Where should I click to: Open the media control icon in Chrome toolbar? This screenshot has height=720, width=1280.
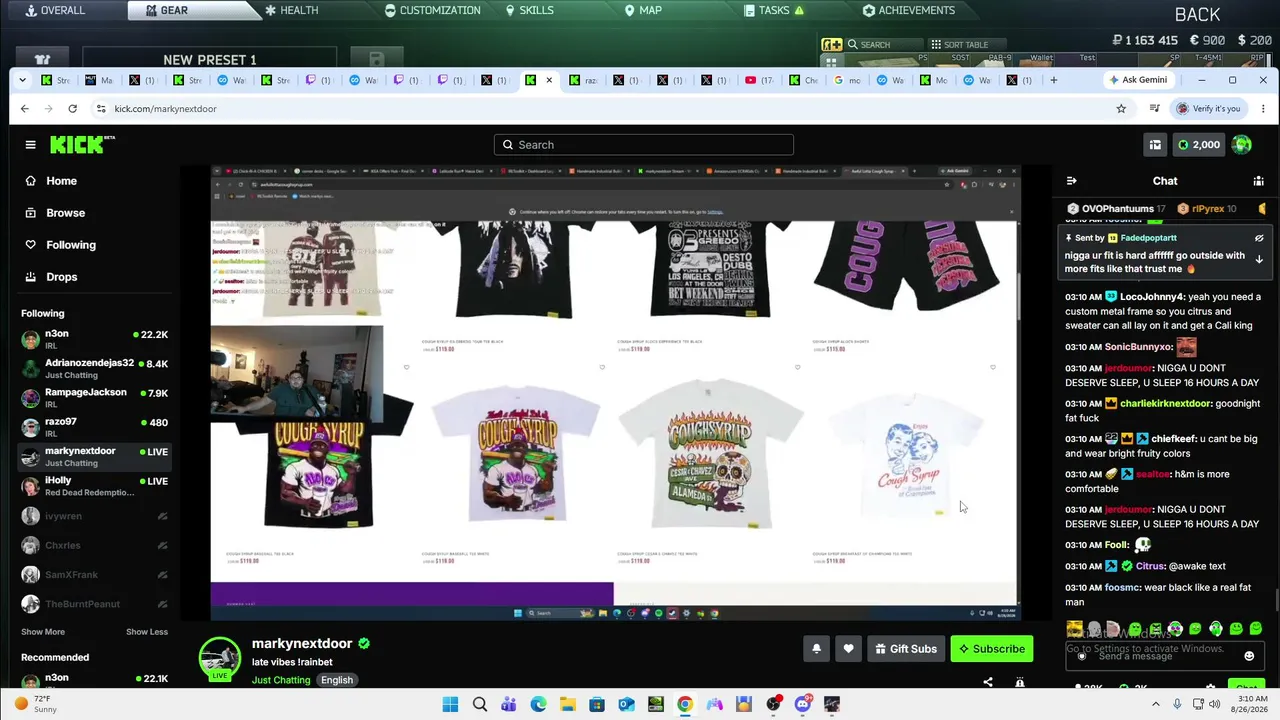[x=1154, y=108]
